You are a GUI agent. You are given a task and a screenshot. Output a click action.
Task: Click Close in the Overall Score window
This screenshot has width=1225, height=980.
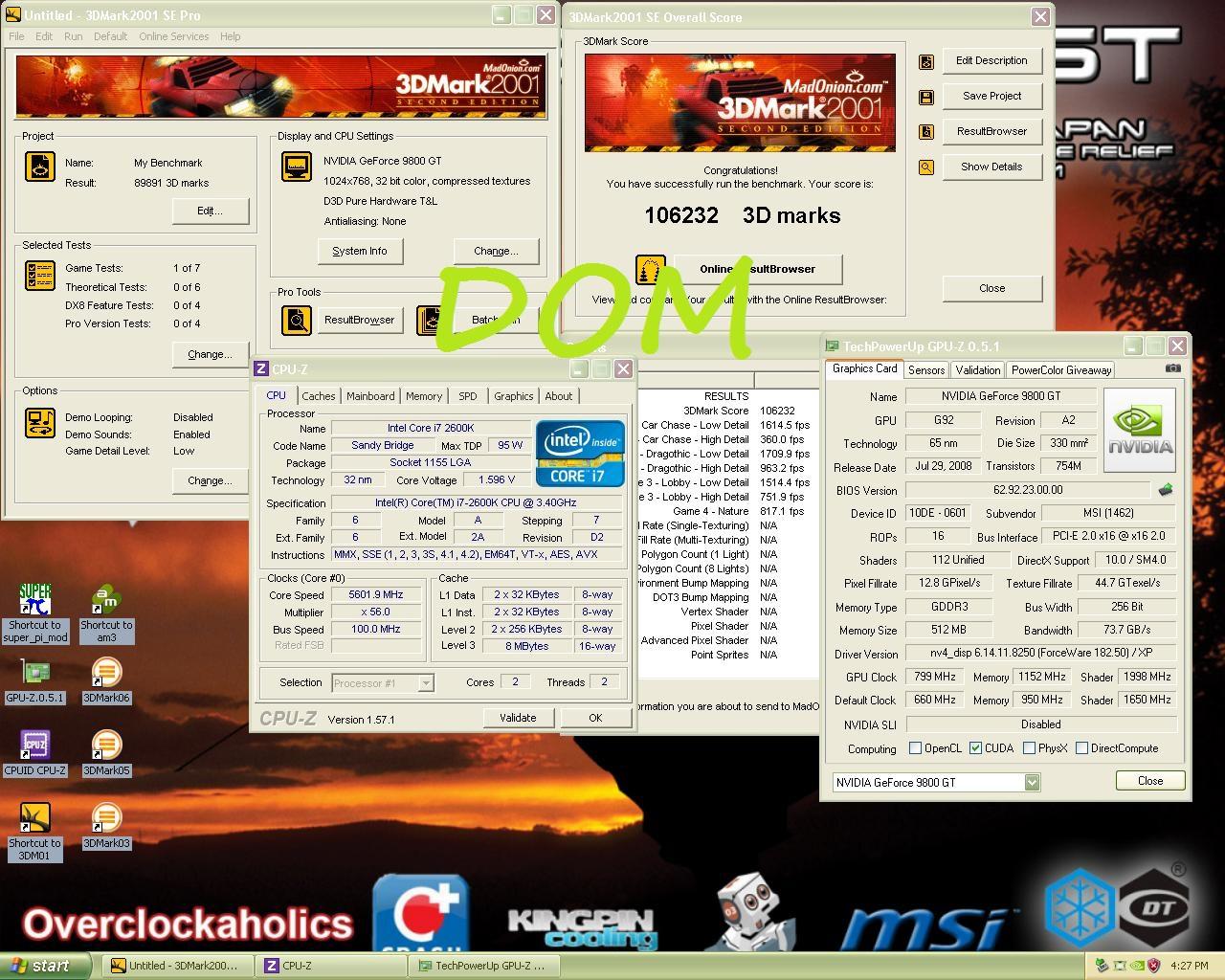tap(992, 288)
